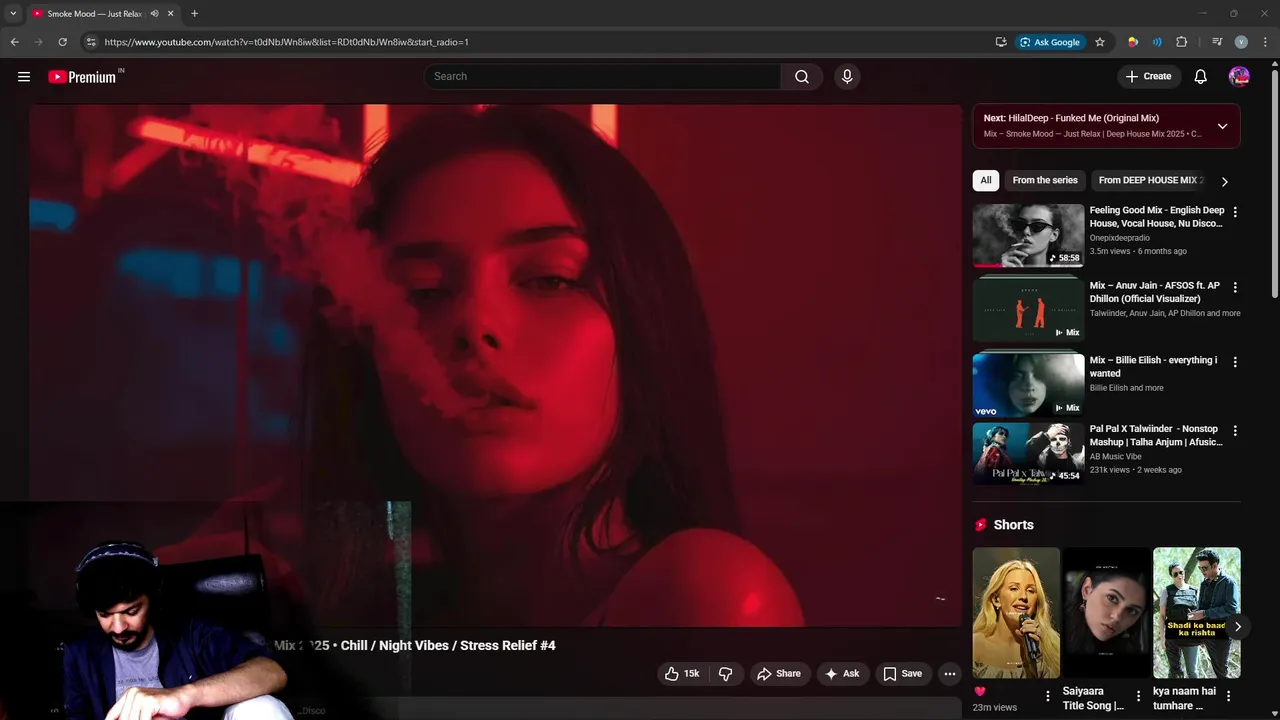1280x720 pixels.
Task: Open more actions under the video
Action: coord(950,674)
